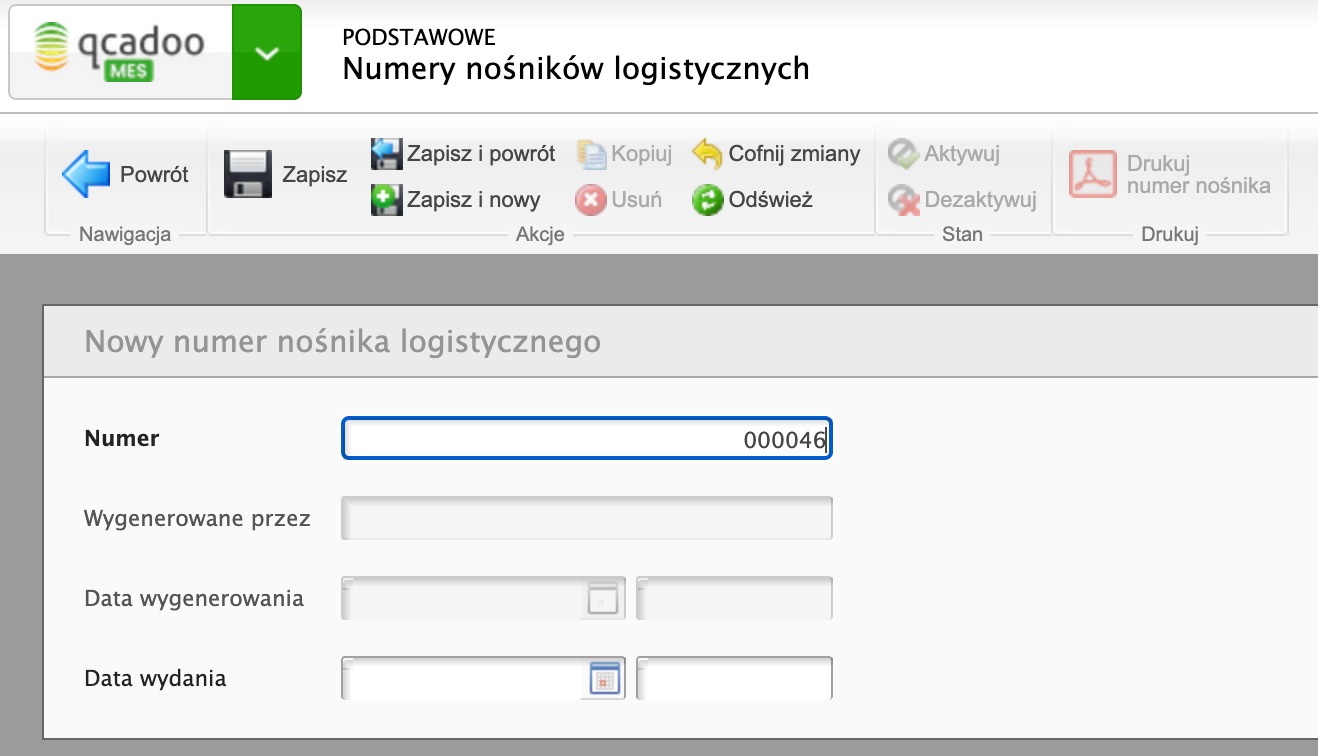Click the PODSTAWOWE category text

pos(419,37)
